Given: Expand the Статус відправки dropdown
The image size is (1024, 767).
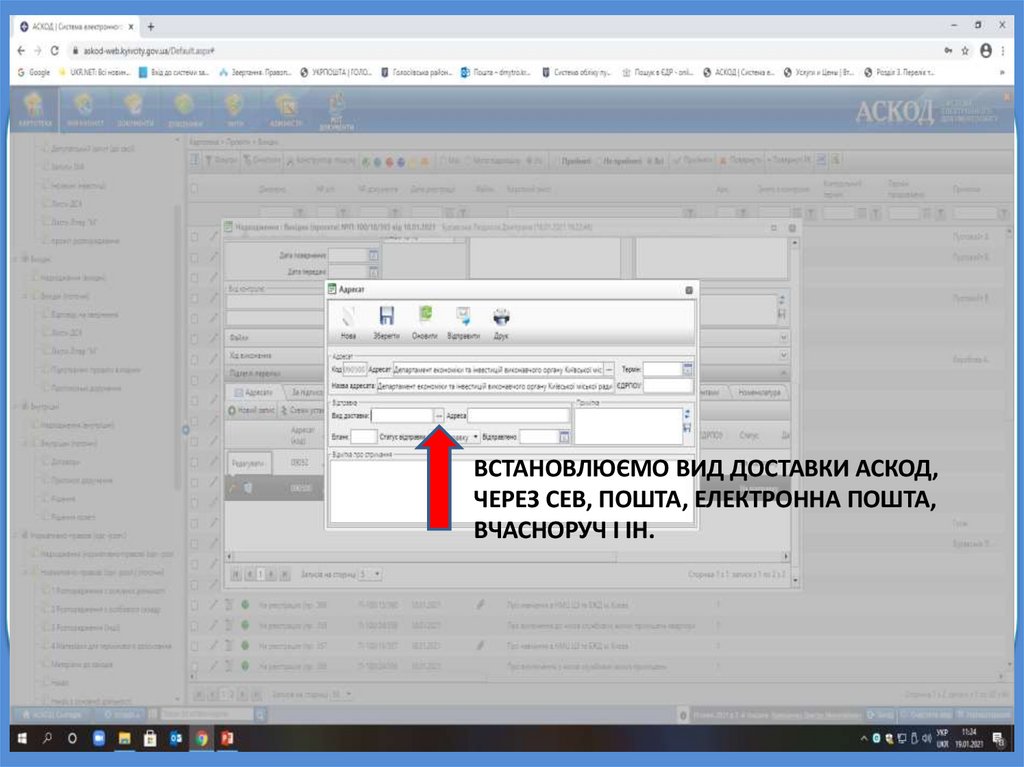Looking at the screenshot, I should pos(475,437).
